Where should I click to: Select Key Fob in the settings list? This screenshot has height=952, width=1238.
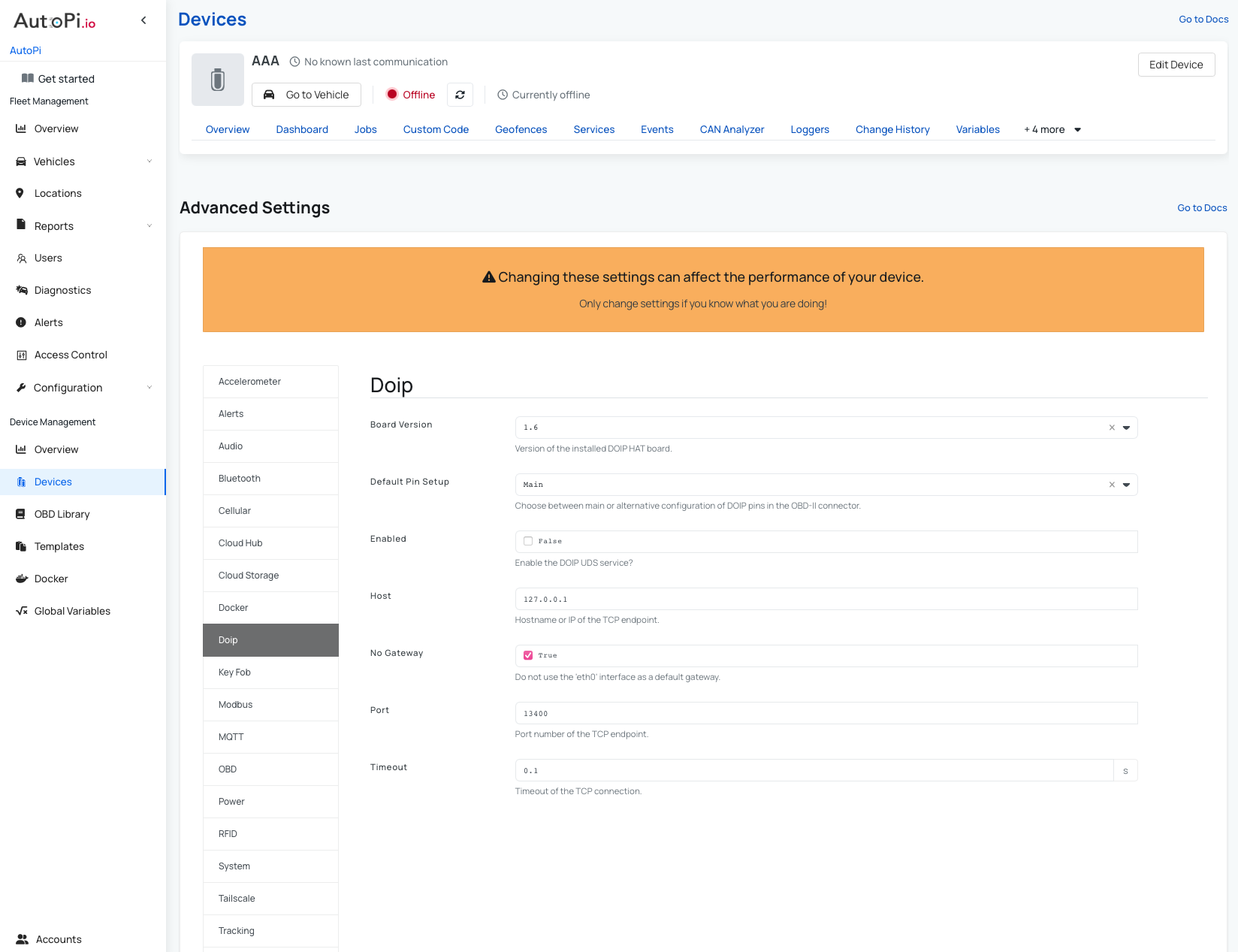pyautogui.click(x=270, y=672)
